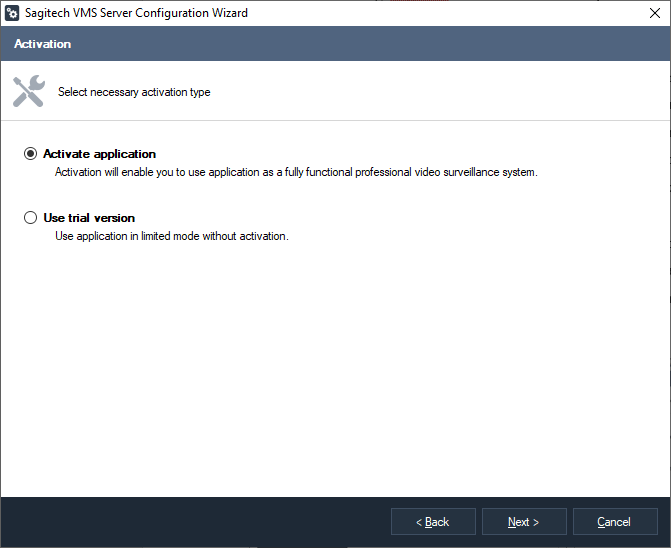
Task: Proceed with the Next button
Action: click(524, 522)
